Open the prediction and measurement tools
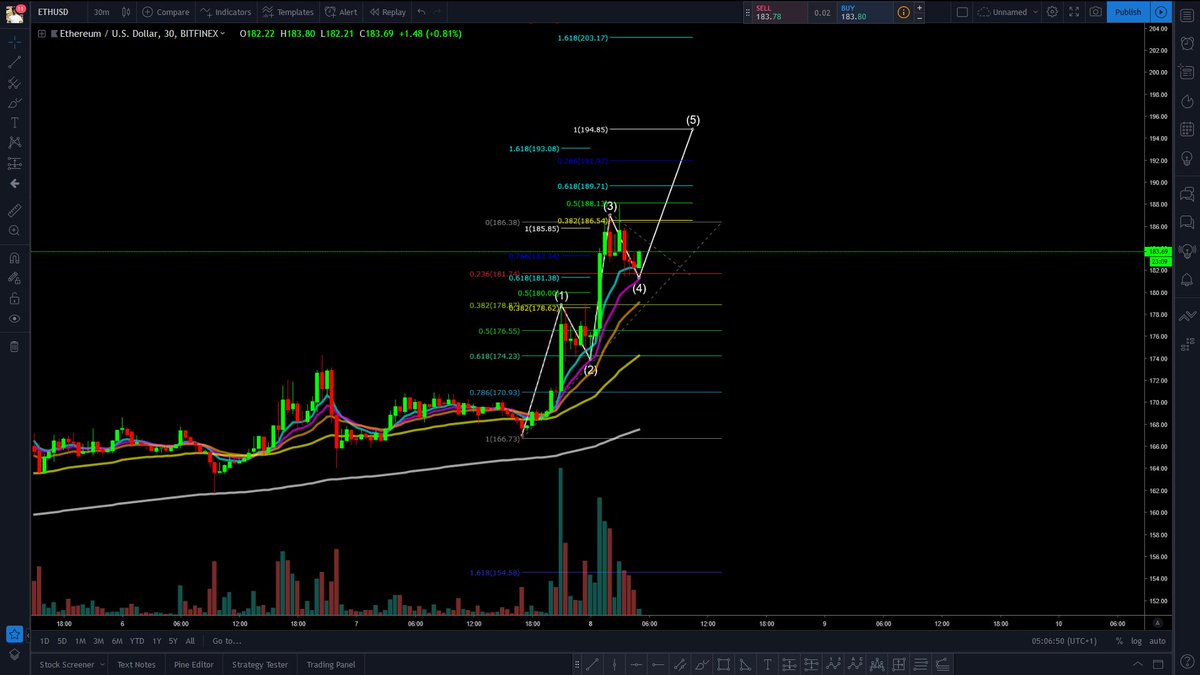The height and width of the screenshot is (675, 1200). click(x=14, y=163)
